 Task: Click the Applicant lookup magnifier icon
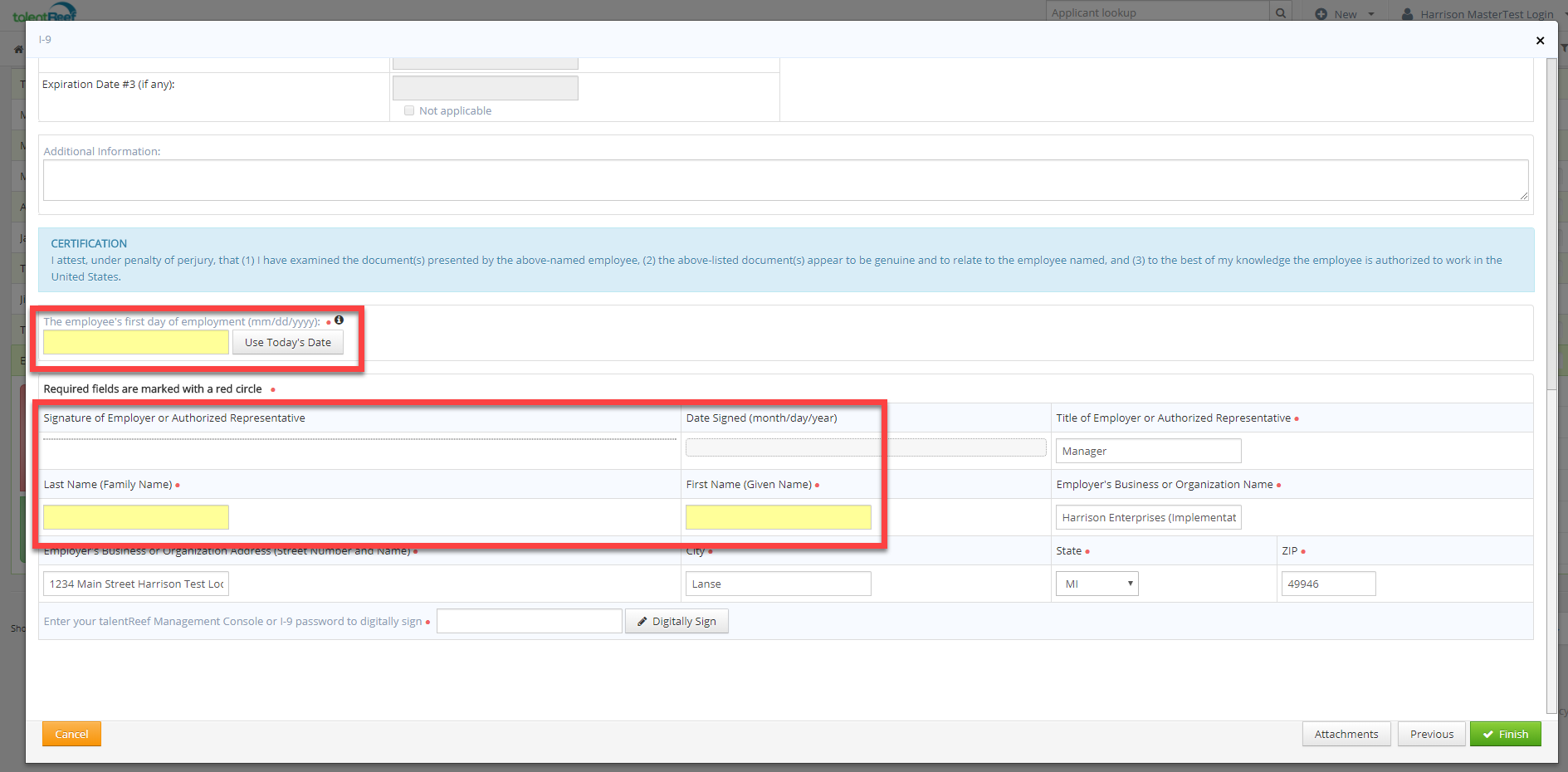[x=1281, y=13]
